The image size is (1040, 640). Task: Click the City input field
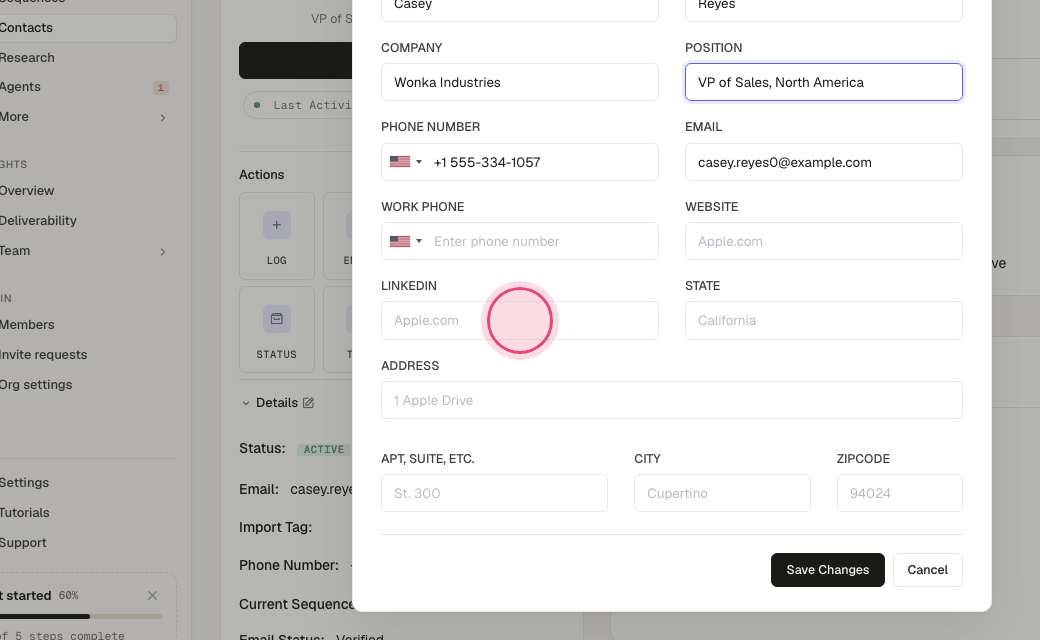point(722,493)
